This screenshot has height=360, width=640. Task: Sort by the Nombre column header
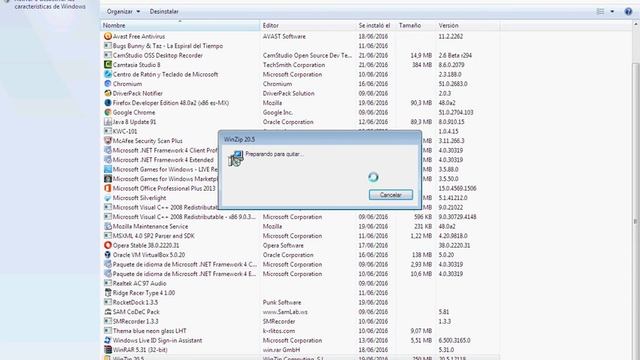pyautogui.click(x=180, y=25)
